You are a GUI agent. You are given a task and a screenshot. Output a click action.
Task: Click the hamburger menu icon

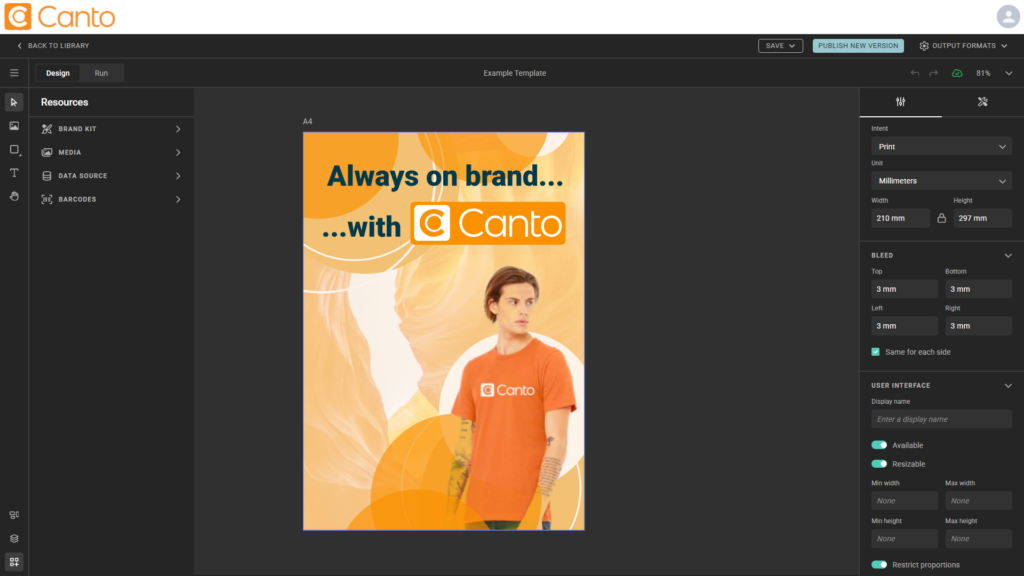(14, 73)
